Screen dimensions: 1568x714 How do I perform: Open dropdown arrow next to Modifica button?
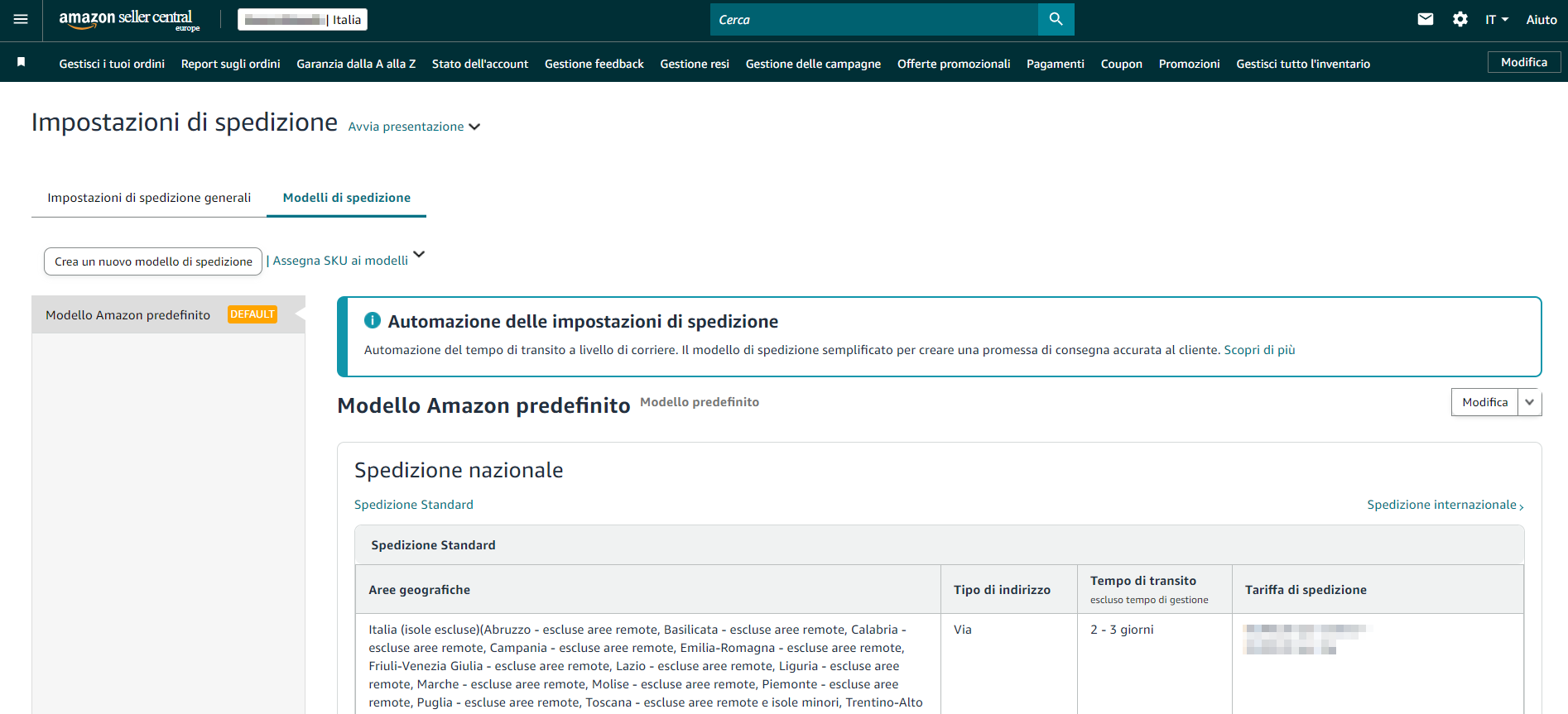coord(1529,402)
